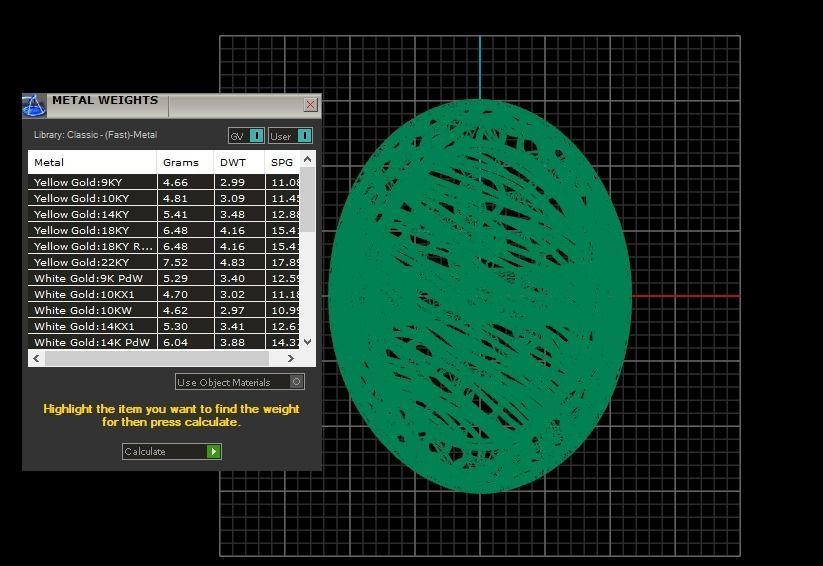
Task: Click the scroll up arrow of metal list
Action: (308, 159)
